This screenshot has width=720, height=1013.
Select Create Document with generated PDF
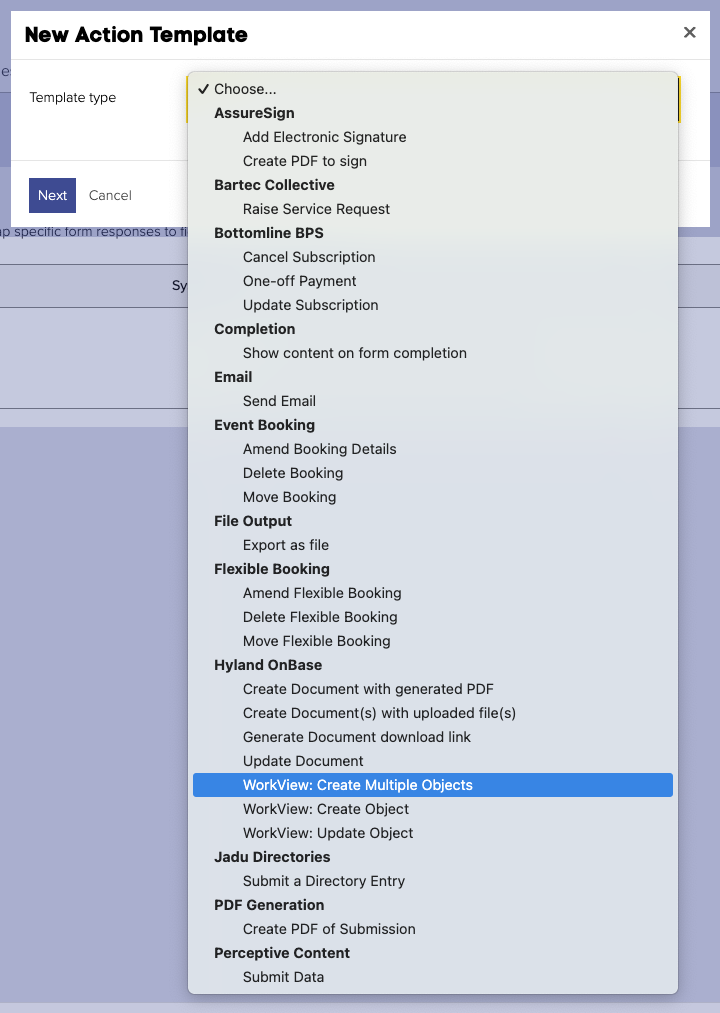(x=433, y=689)
